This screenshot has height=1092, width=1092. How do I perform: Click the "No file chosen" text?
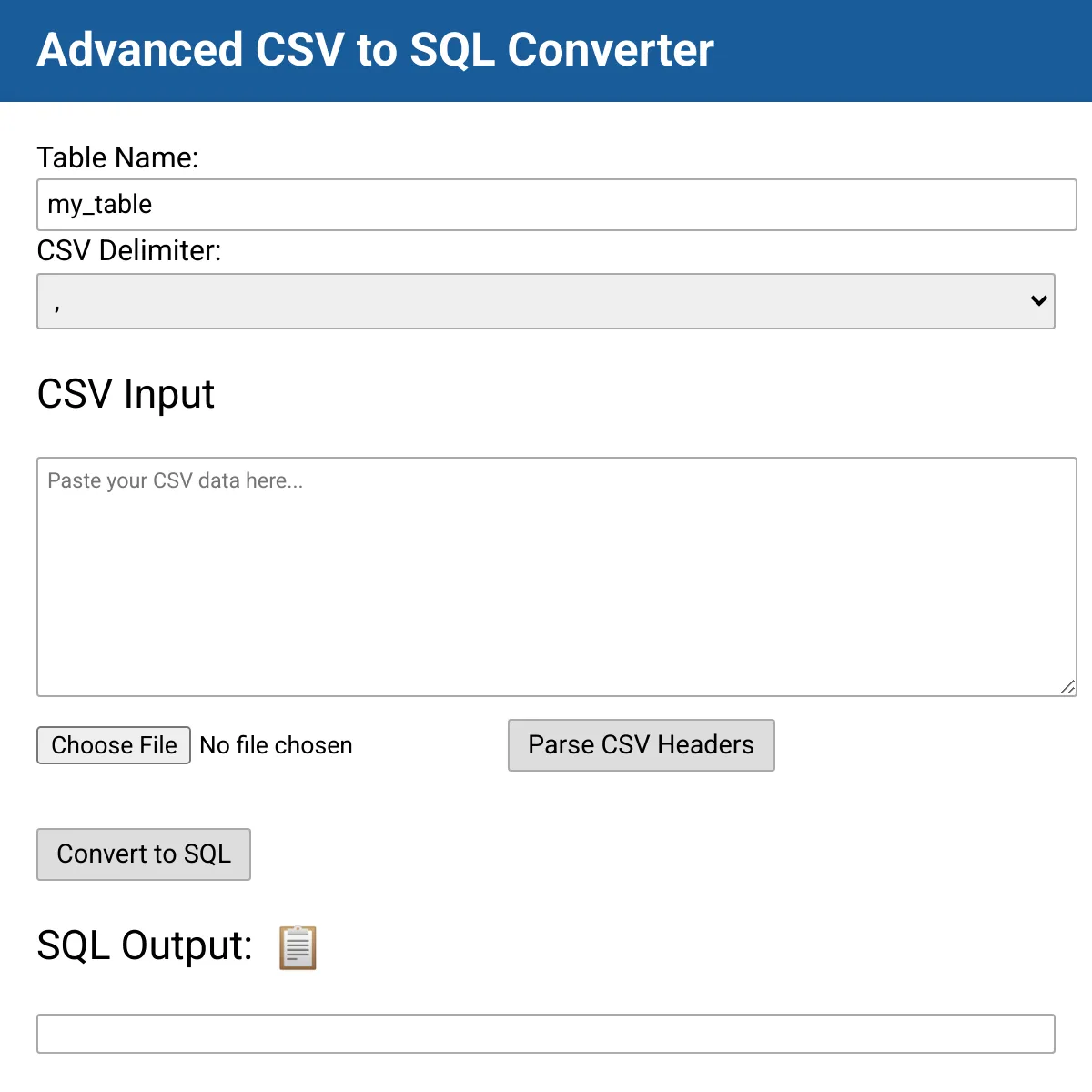point(276,746)
